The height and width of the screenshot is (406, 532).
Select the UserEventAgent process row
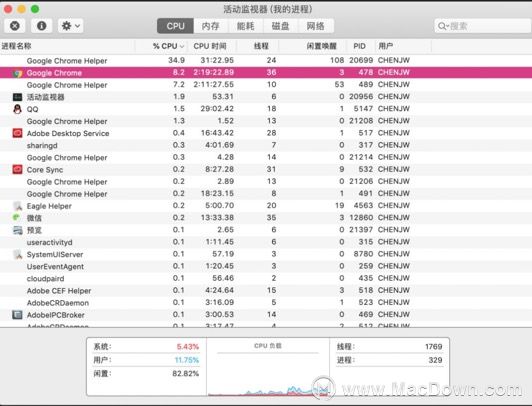point(266,266)
